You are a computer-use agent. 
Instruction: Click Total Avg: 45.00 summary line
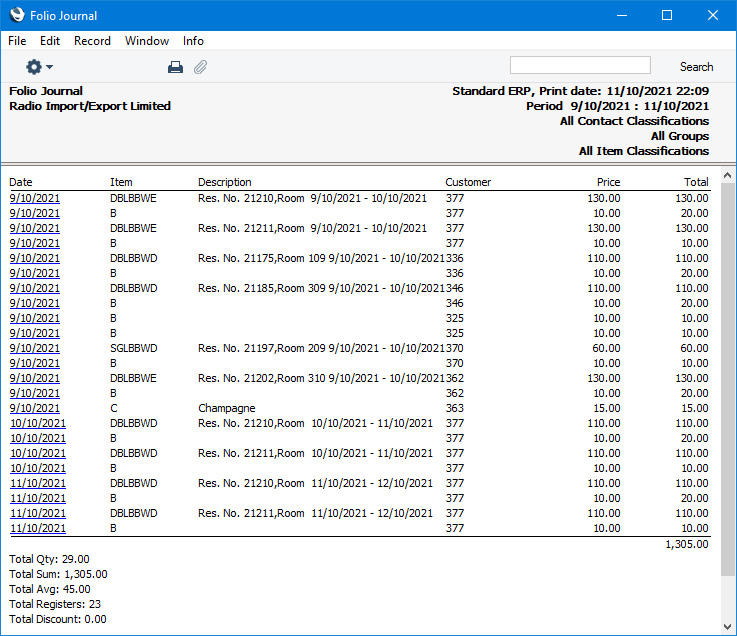50,589
